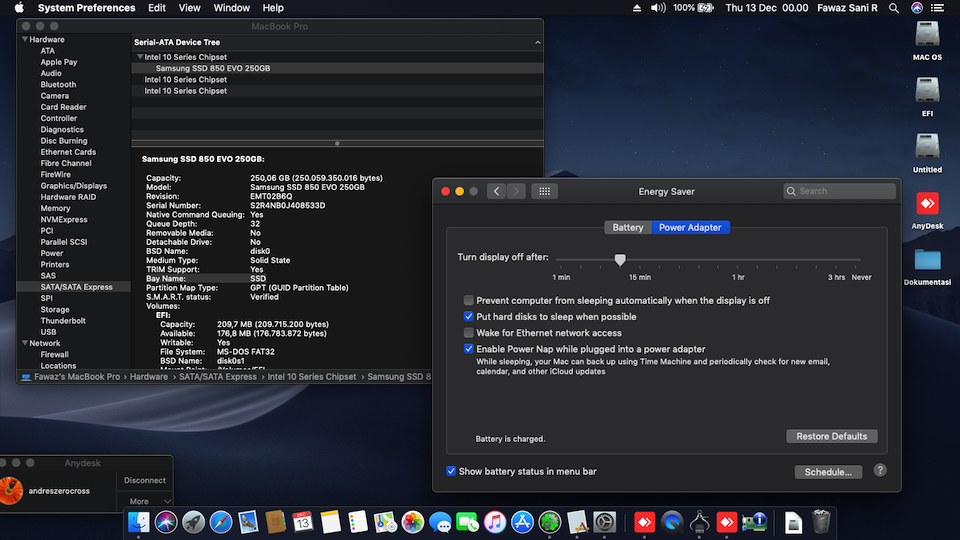The width and height of the screenshot is (960, 540).
Task: Open the Energy Saver help question mark
Action: click(x=880, y=470)
